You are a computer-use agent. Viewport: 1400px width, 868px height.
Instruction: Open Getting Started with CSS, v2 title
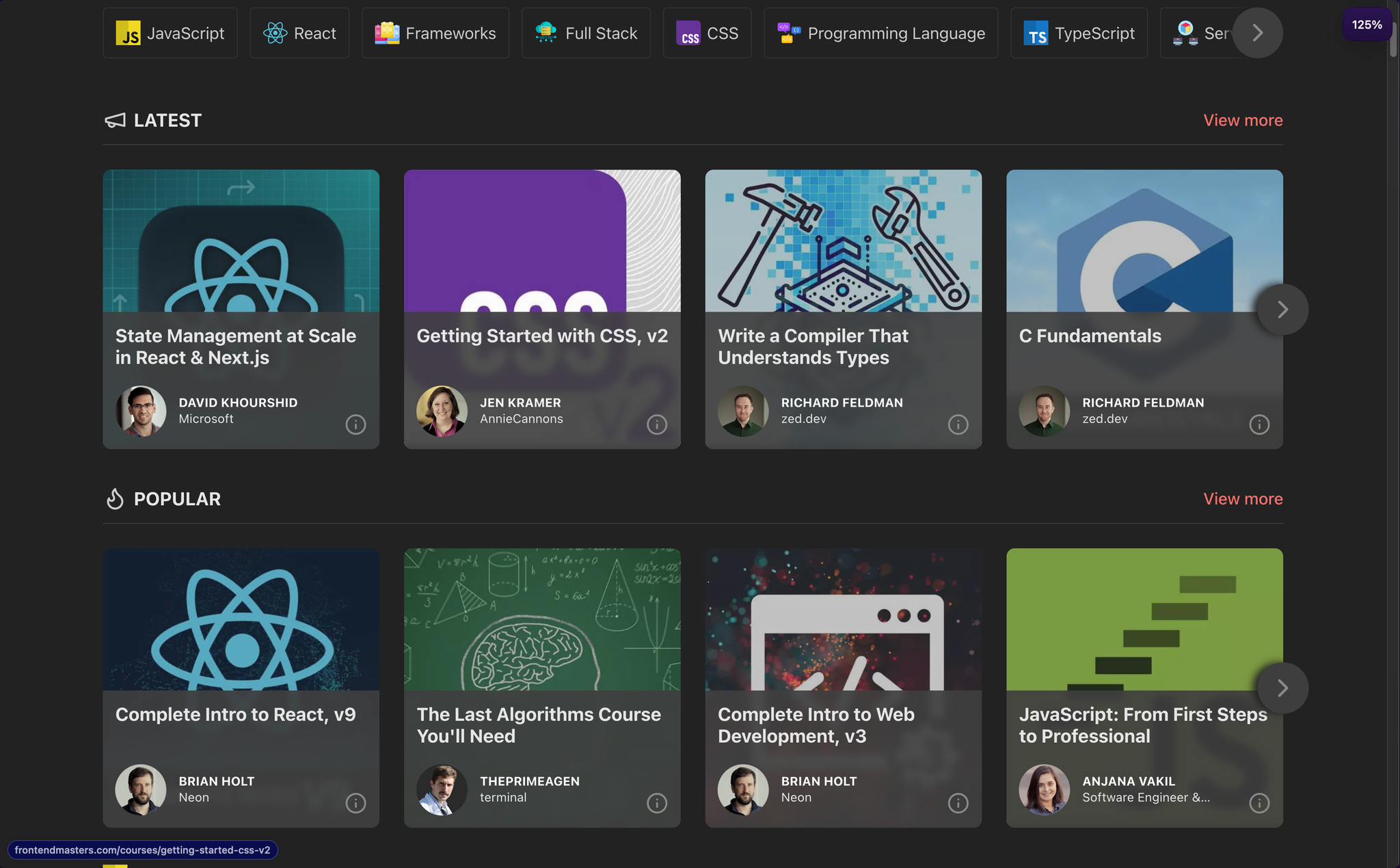pyautogui.click(x=542, y=336)
